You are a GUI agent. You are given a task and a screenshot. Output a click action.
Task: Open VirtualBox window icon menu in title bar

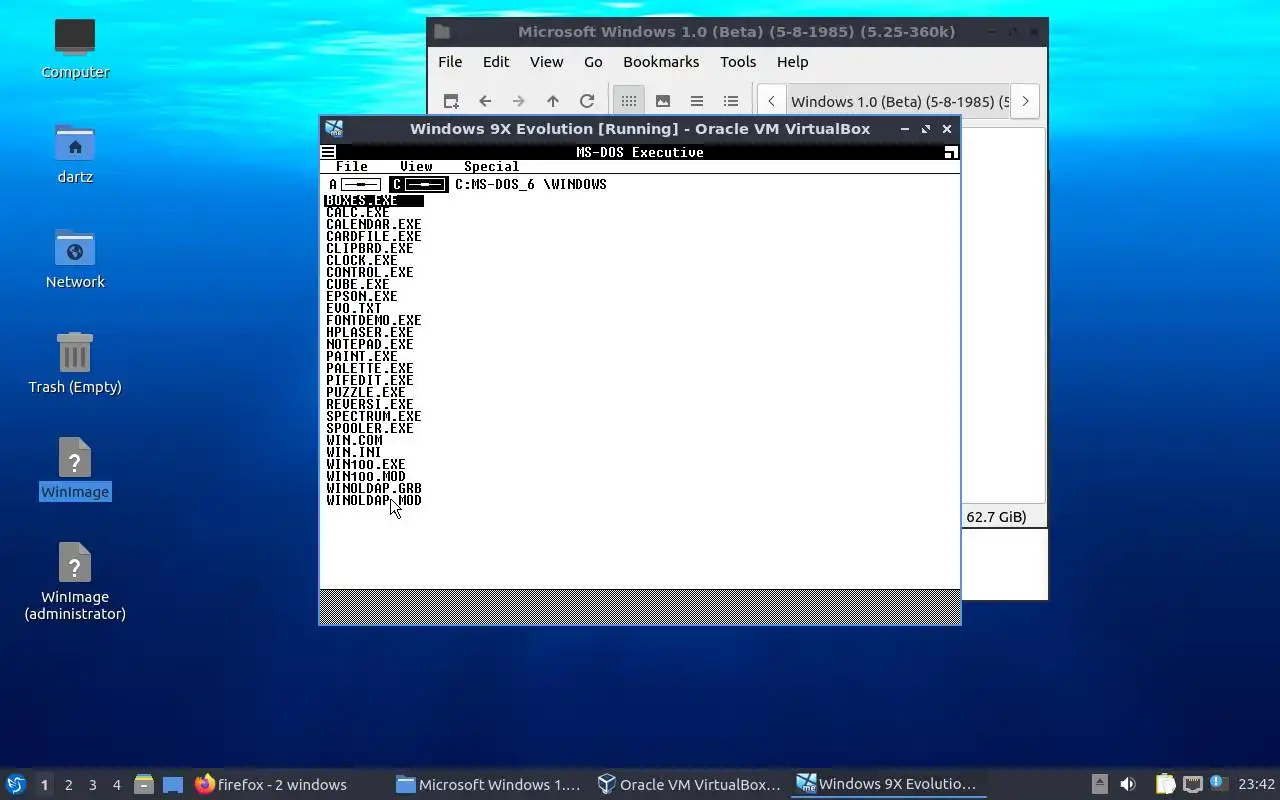coord(334,129)
